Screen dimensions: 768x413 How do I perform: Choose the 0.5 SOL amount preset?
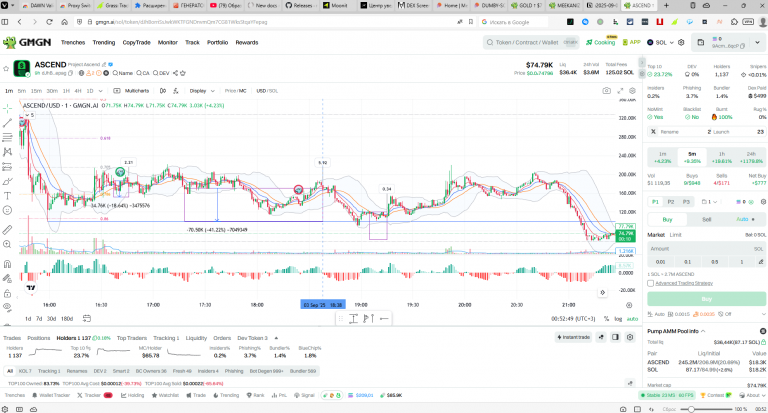click(x=715, y=262)
